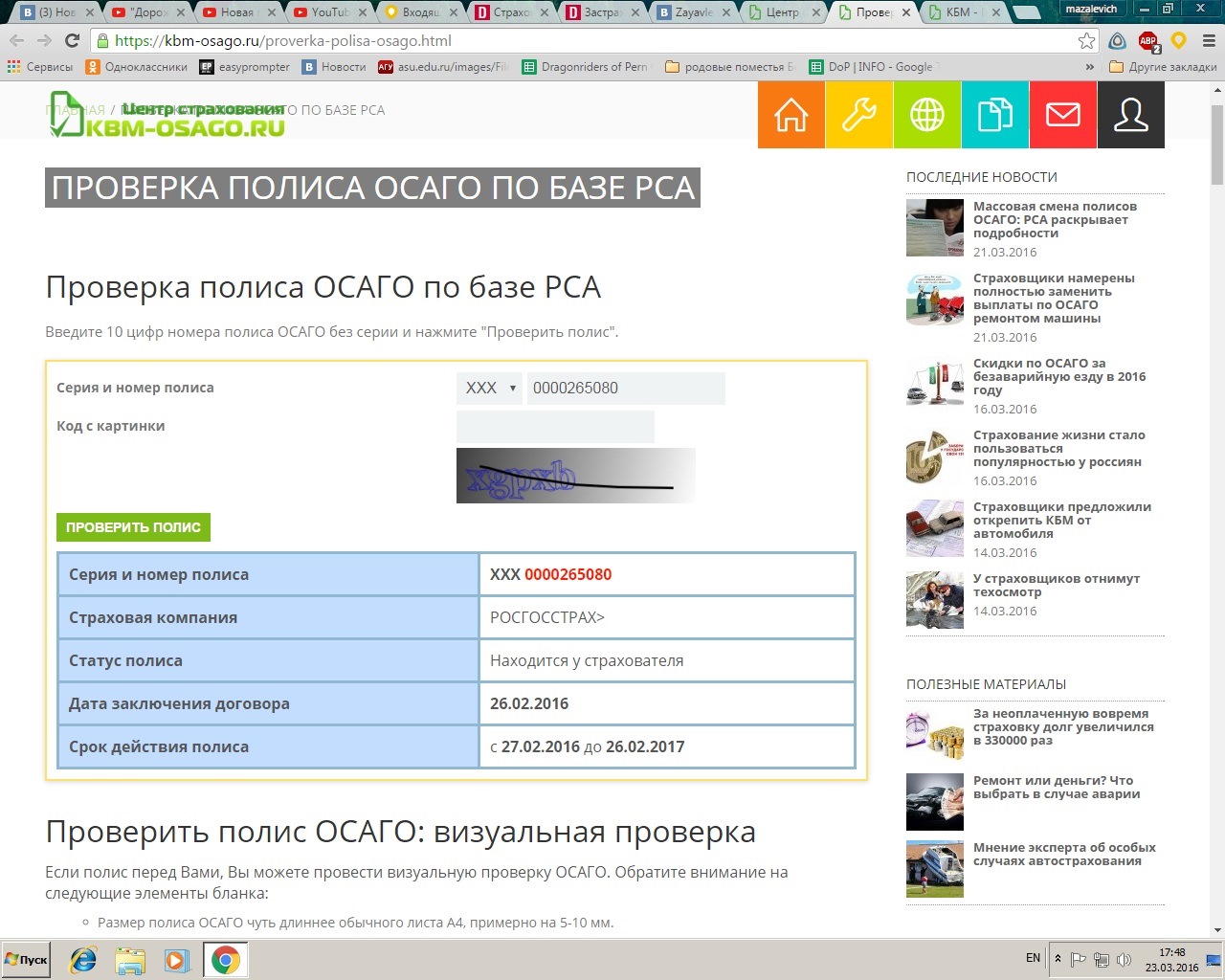Open the Одноклассники bookmark

click(x=137, y=67)
